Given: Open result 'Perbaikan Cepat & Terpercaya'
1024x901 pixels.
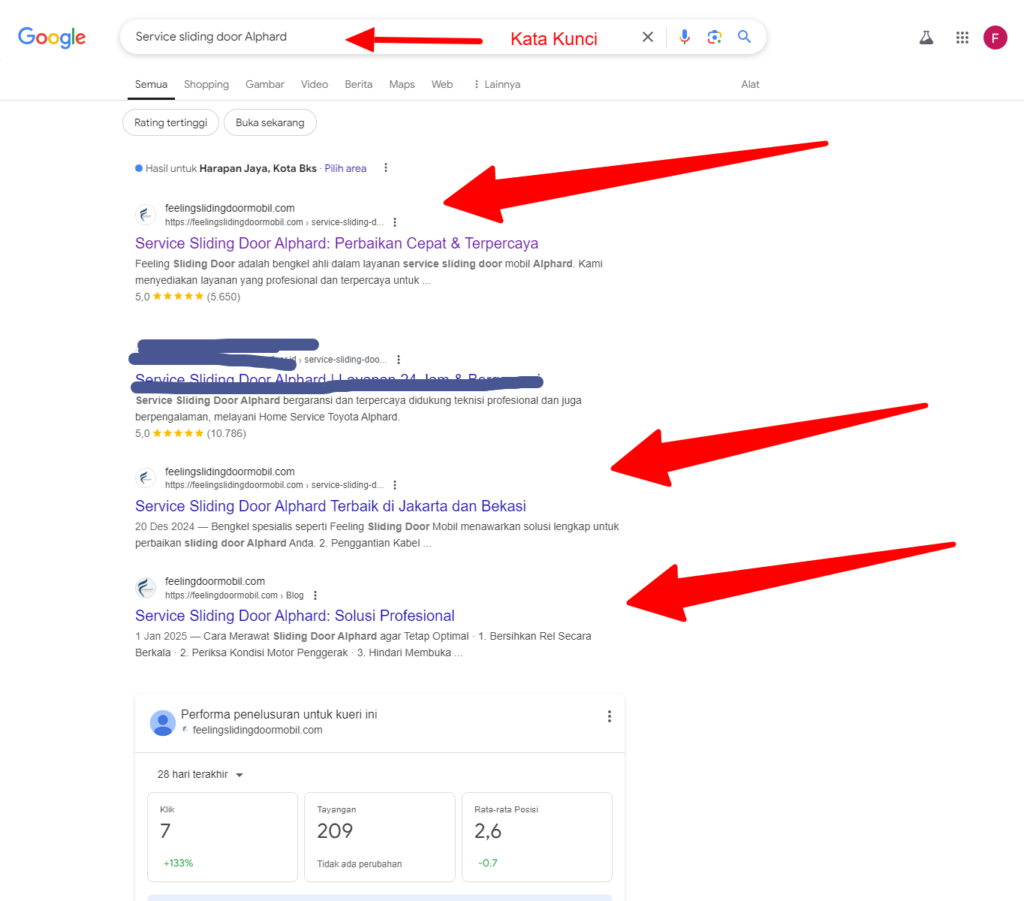Looking at the screenshot, I should coord(337,243).
